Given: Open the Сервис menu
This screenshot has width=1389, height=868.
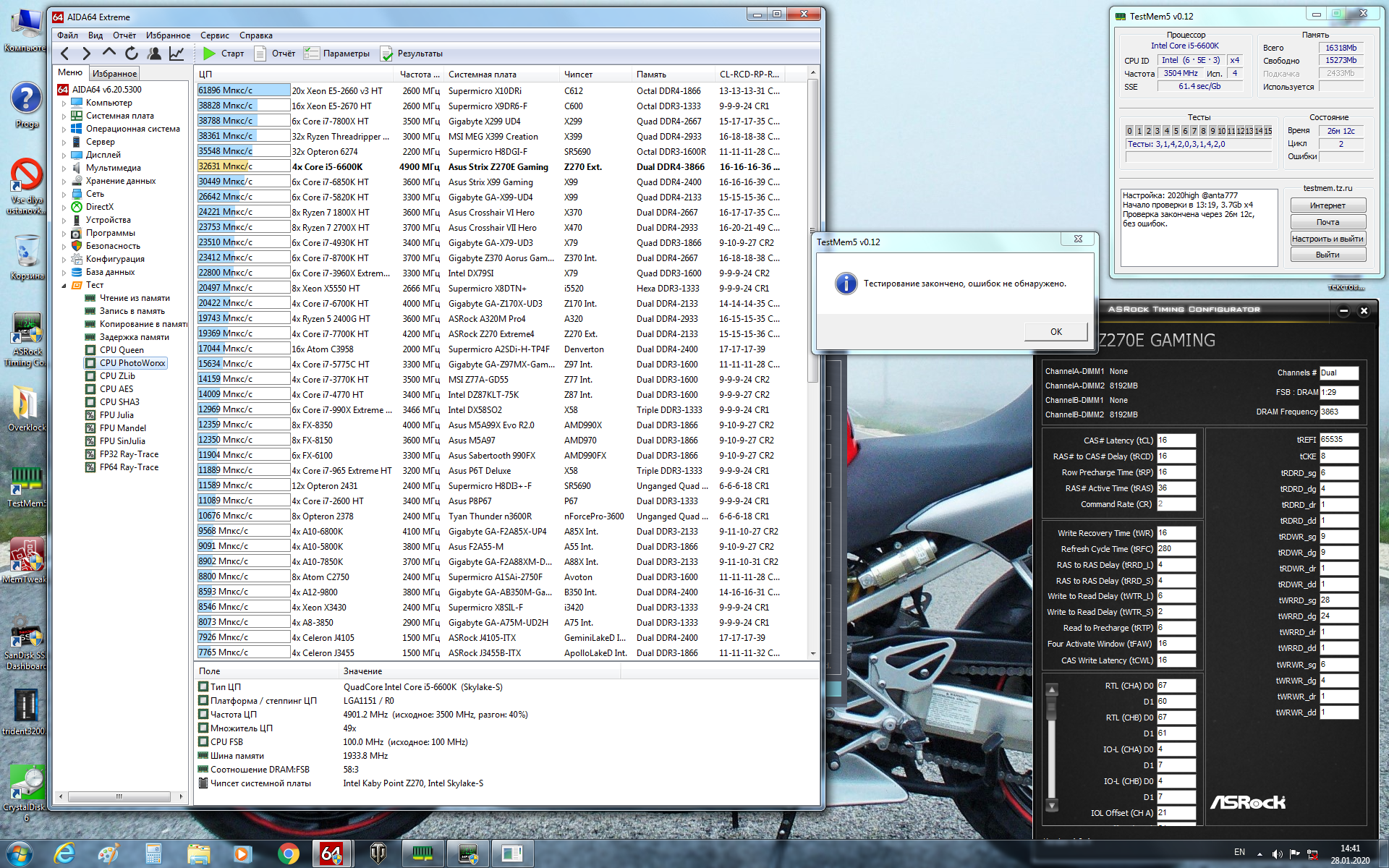Looking at the screenshot, I should [214, 35].
